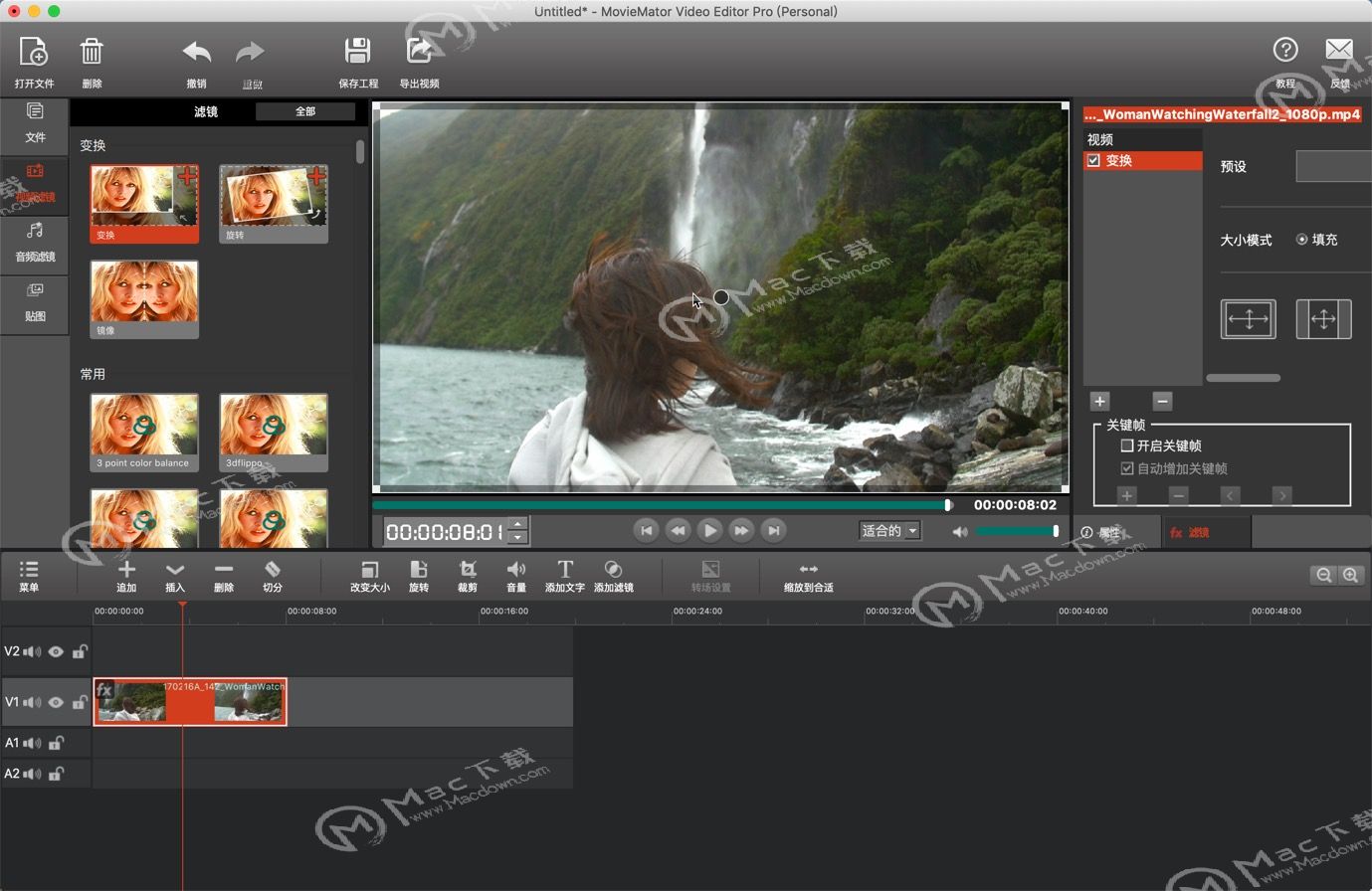Toggle the lock on V1 track
Image resolution: width=1372 pixels, height=891 pixels.
(80, 702)
